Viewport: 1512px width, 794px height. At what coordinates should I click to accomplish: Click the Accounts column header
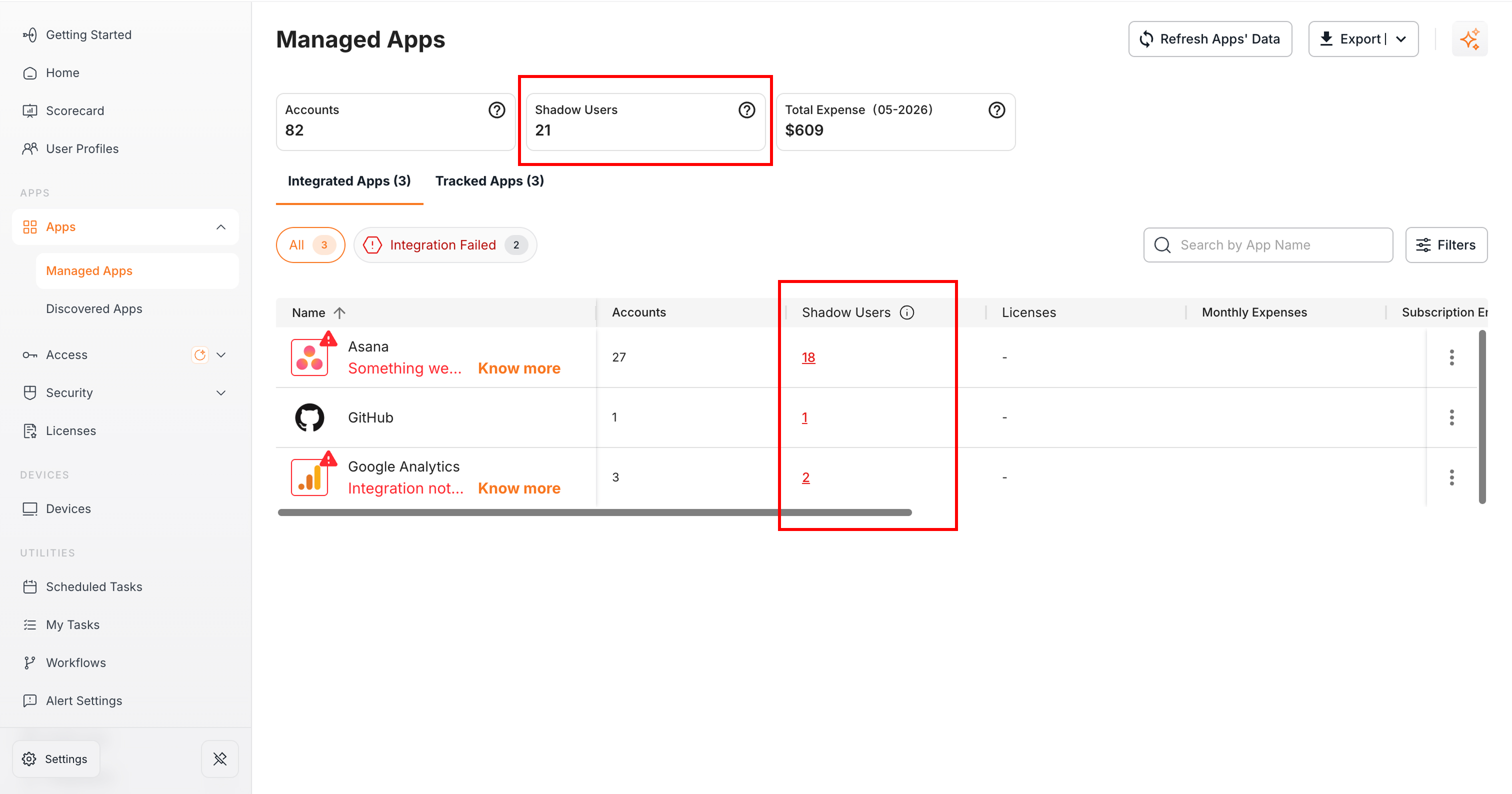coord(638,313)
